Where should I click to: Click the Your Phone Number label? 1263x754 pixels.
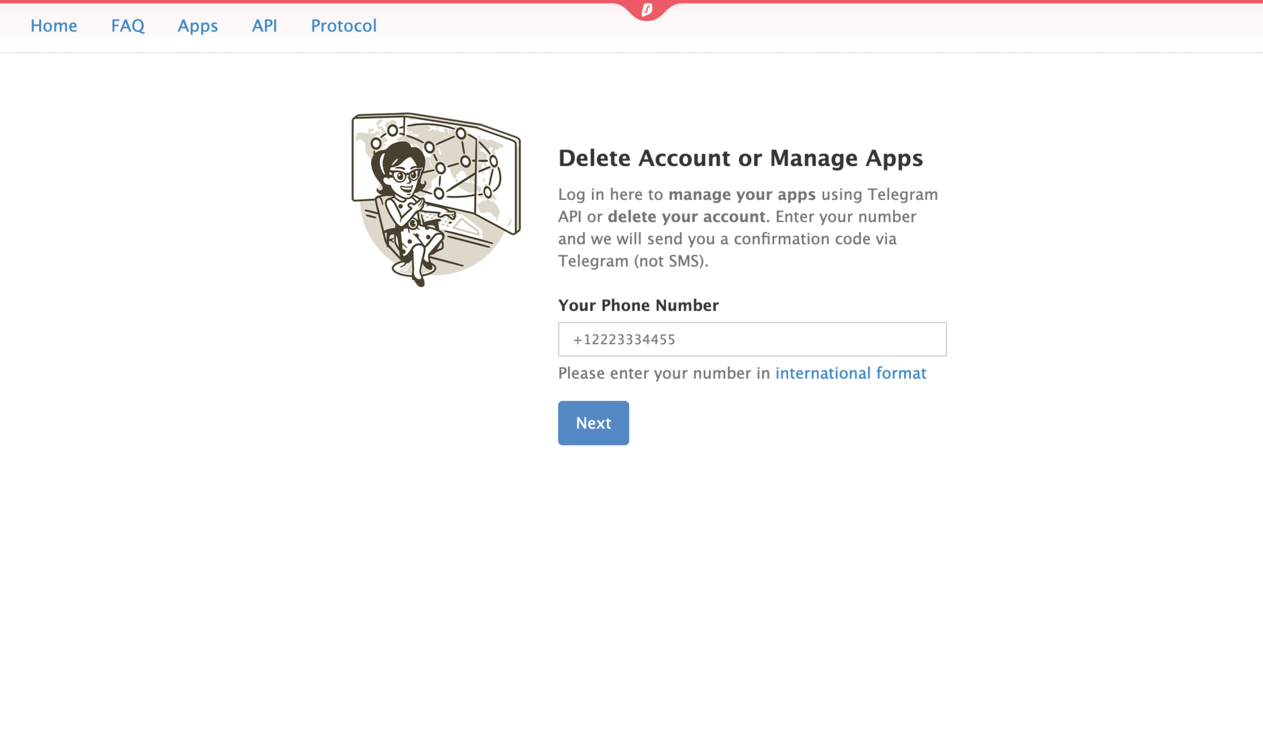(x=638, y=305)
